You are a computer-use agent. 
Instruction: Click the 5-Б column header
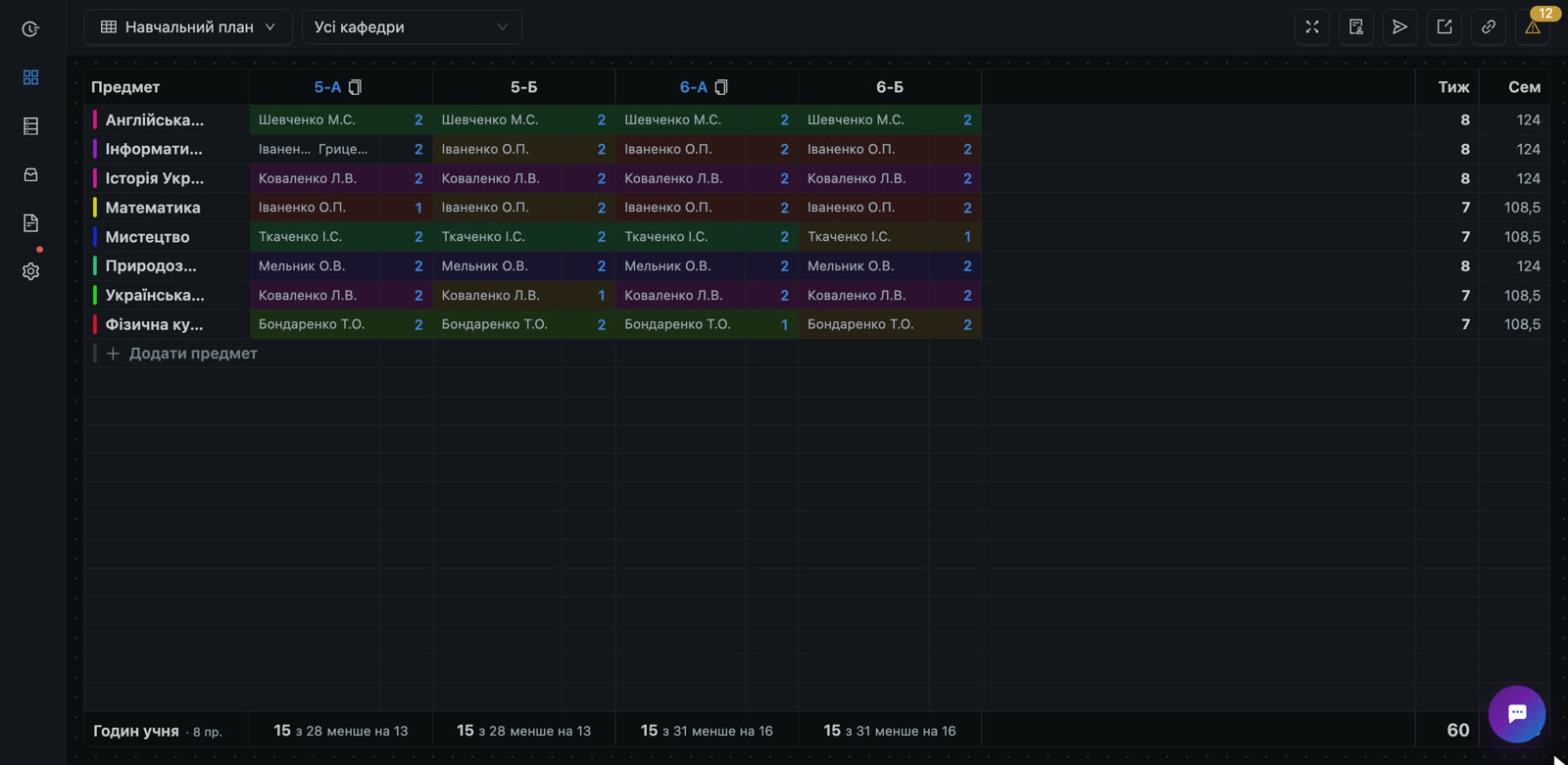(x=524, y=87)
